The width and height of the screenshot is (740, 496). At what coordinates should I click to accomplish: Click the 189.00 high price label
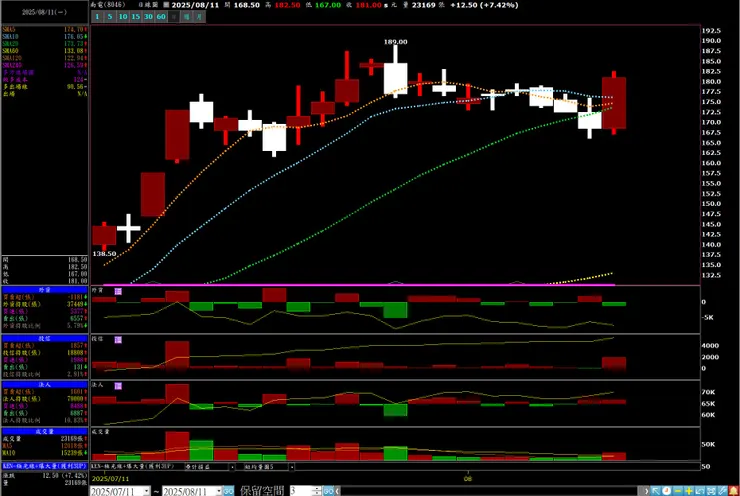[x=395, y=42]
